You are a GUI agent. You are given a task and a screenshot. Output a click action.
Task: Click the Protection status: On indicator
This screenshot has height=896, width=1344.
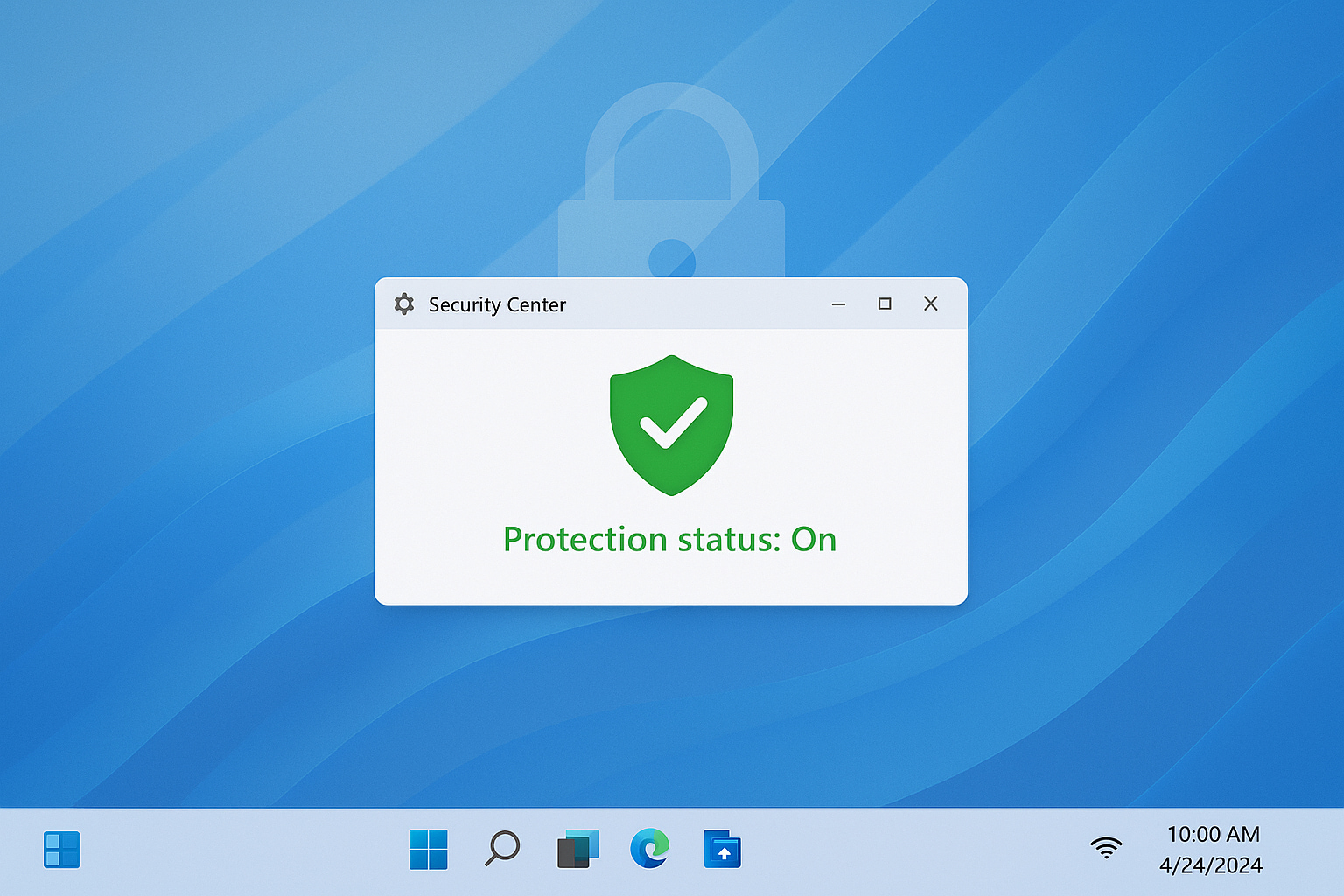tap(671, 539)
